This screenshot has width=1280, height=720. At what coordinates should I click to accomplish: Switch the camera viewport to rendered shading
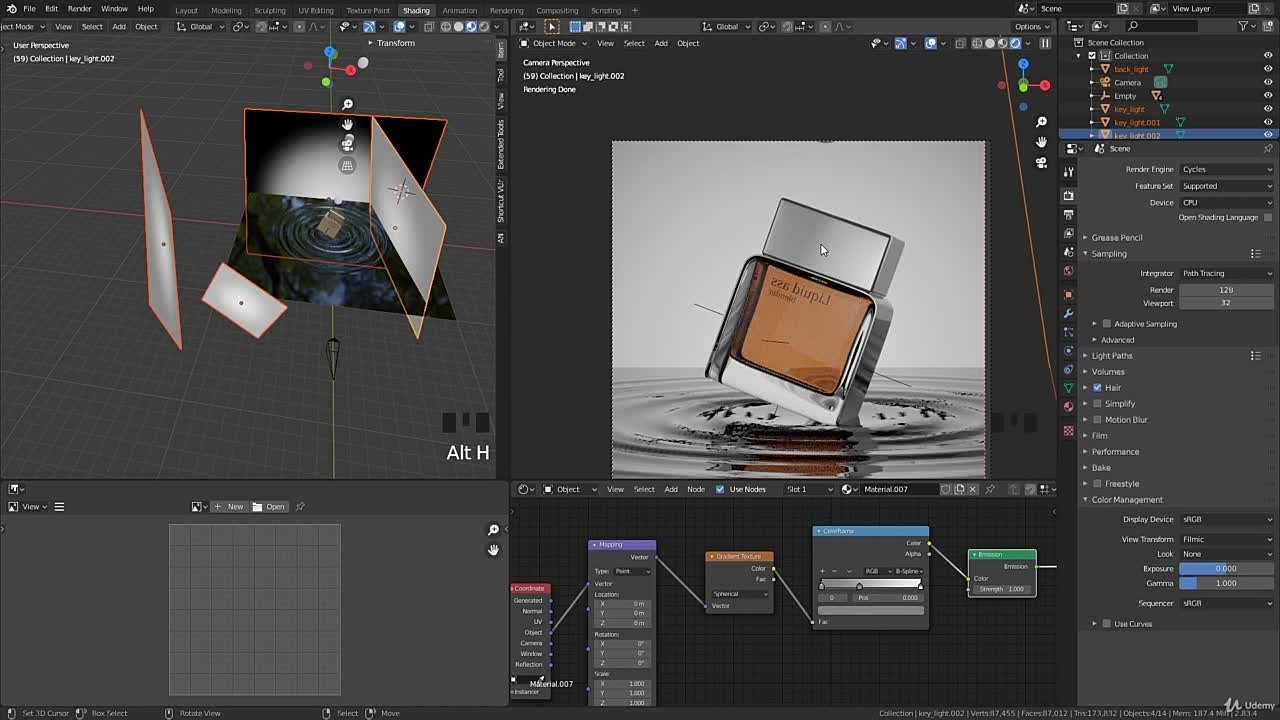pyautogui.click(x=1015, y=43)
